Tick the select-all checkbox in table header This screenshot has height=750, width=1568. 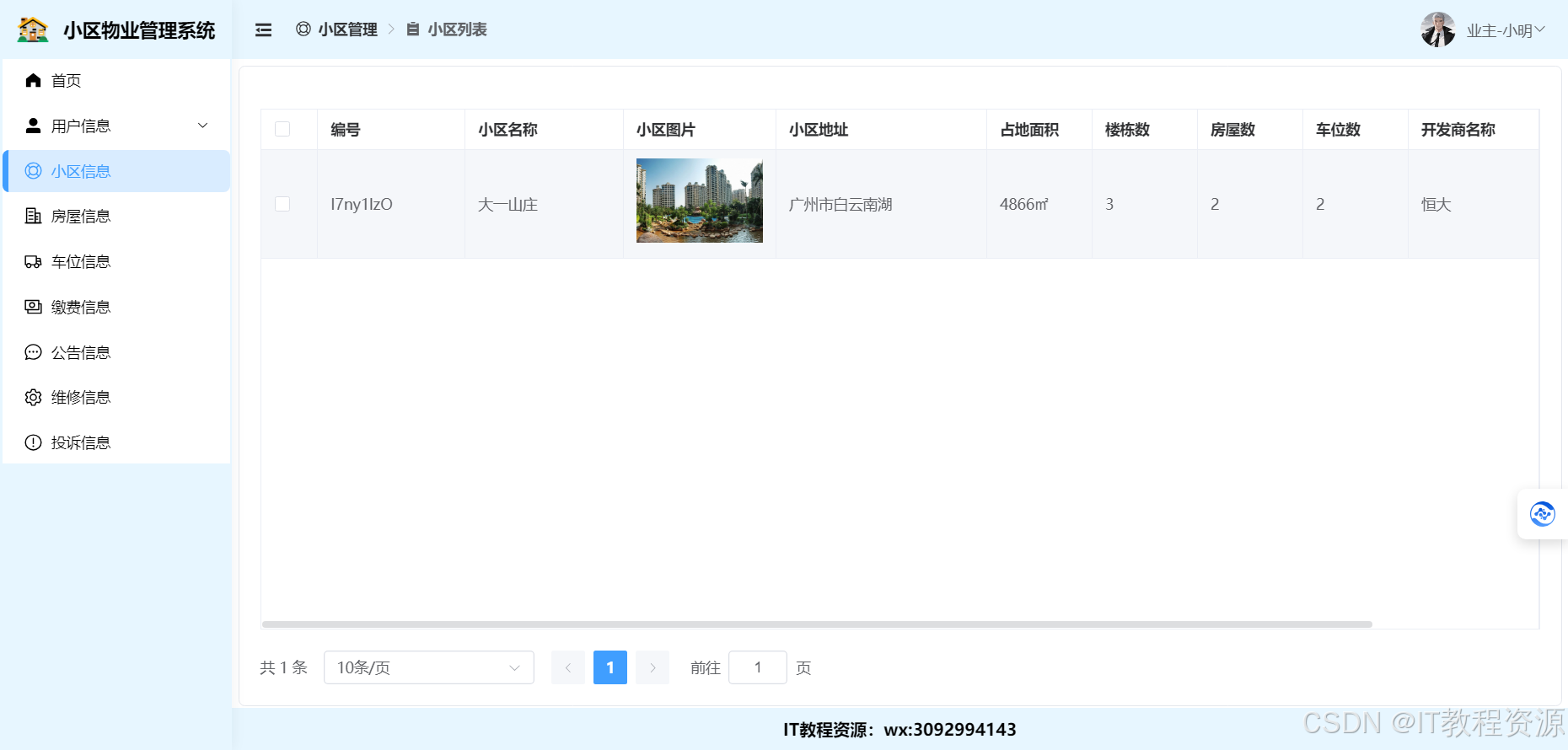282,129
